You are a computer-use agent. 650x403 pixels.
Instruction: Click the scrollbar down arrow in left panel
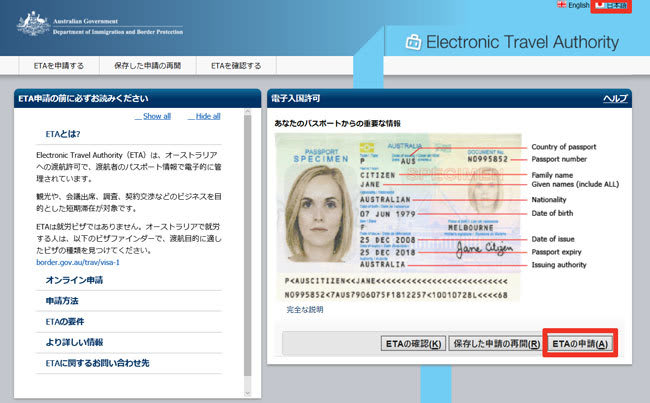[247, 393]
